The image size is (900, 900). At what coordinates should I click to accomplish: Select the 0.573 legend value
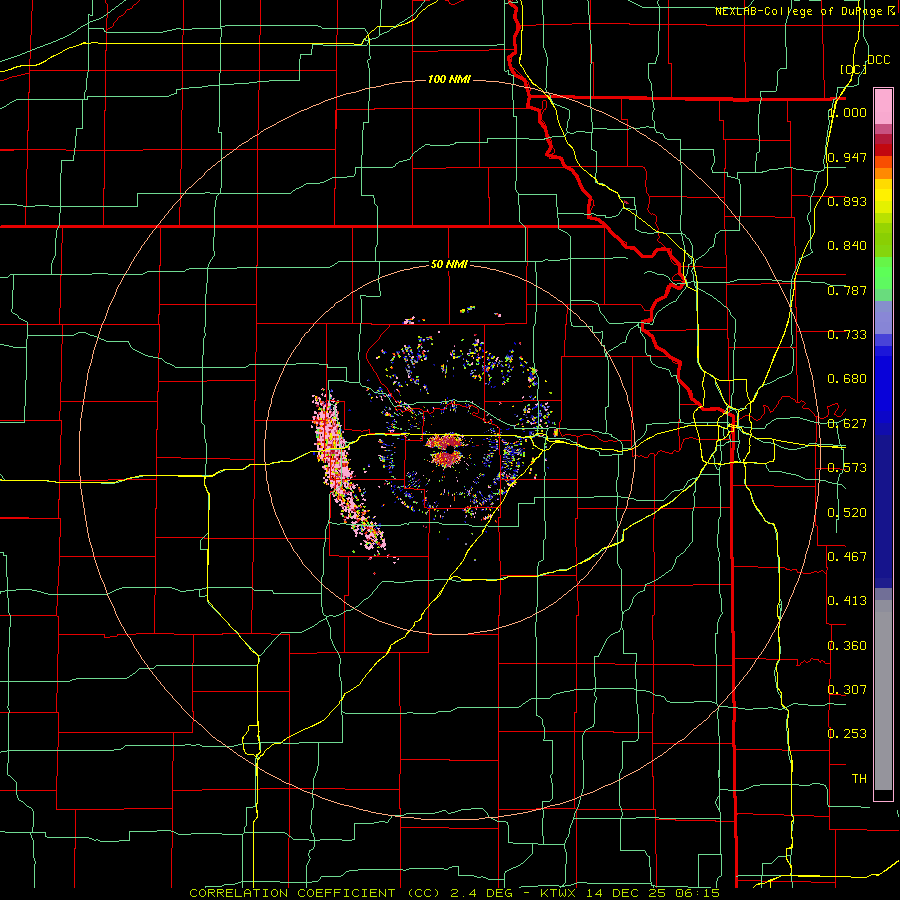(847, 468)
